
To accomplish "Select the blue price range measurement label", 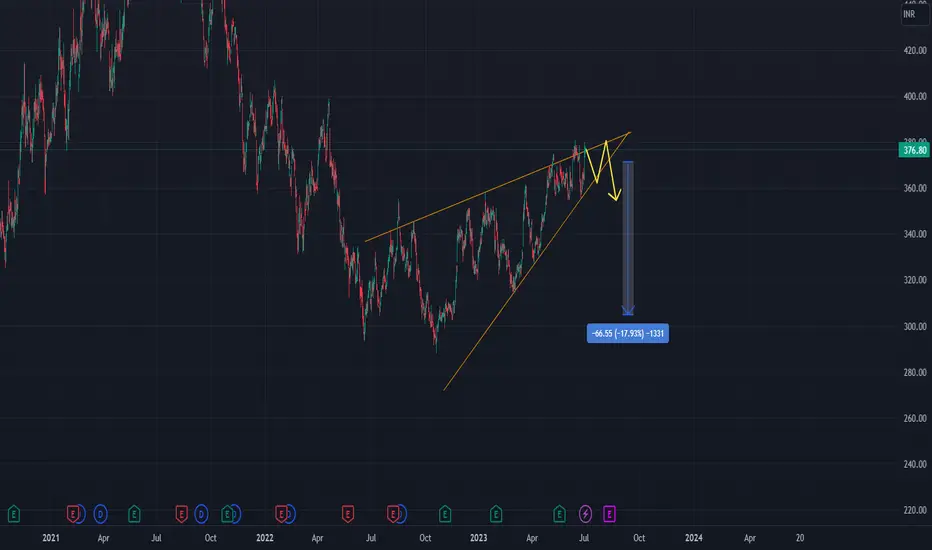I will 628,334.
